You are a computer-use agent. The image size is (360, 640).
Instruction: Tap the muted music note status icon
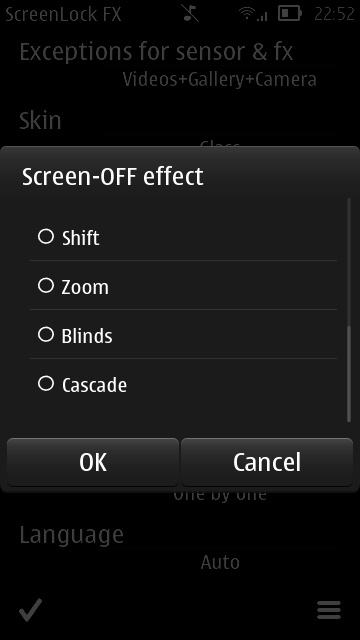pos(191,14)
